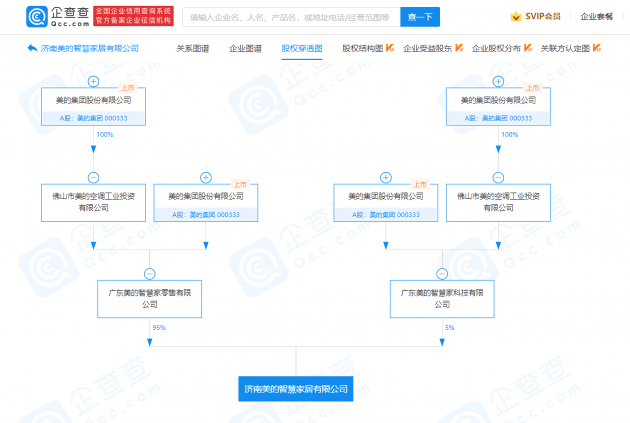
Task: Expand the middle-left 美的集团股份有限公司 node
Action: tap(206, 178)
